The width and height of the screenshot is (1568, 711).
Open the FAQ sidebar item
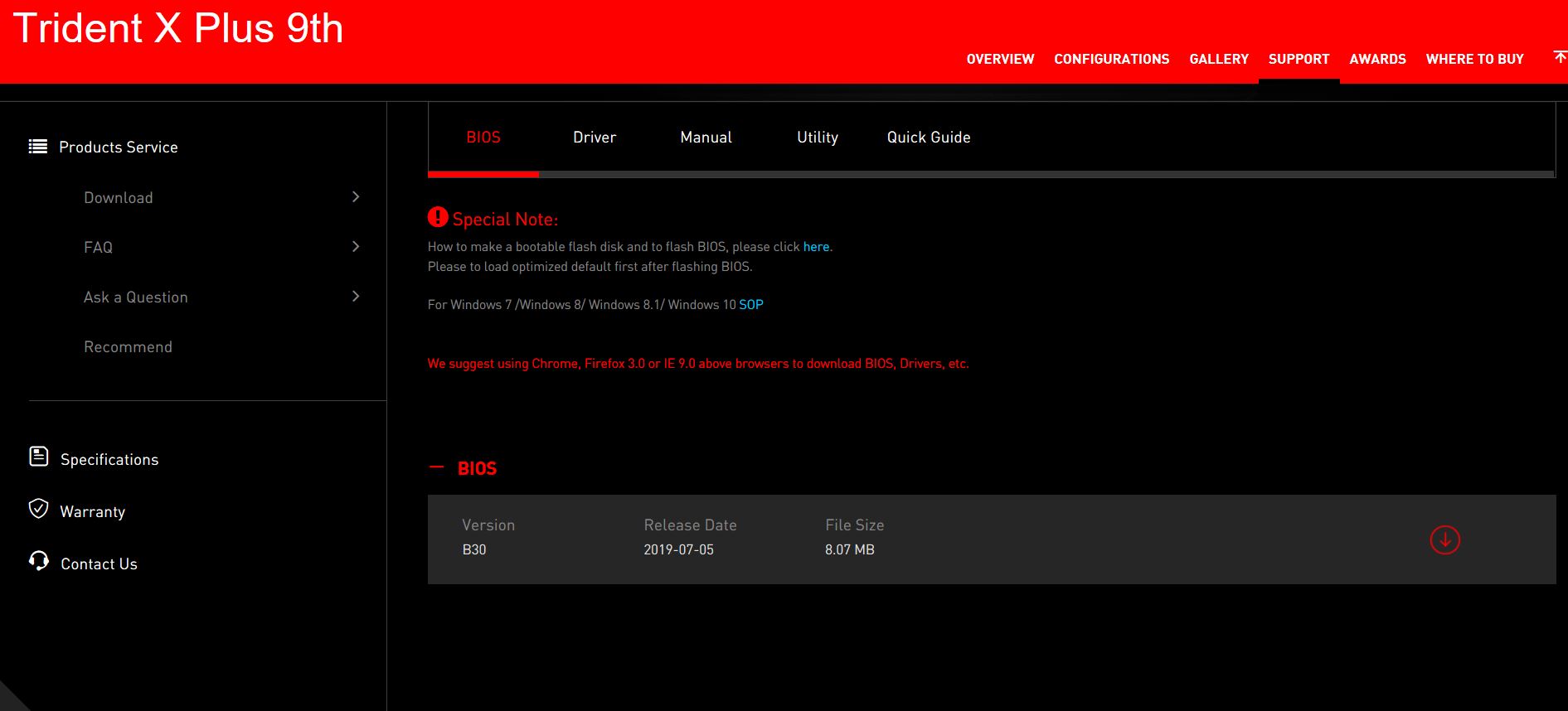pyautogui.click(x=98, y=247)
